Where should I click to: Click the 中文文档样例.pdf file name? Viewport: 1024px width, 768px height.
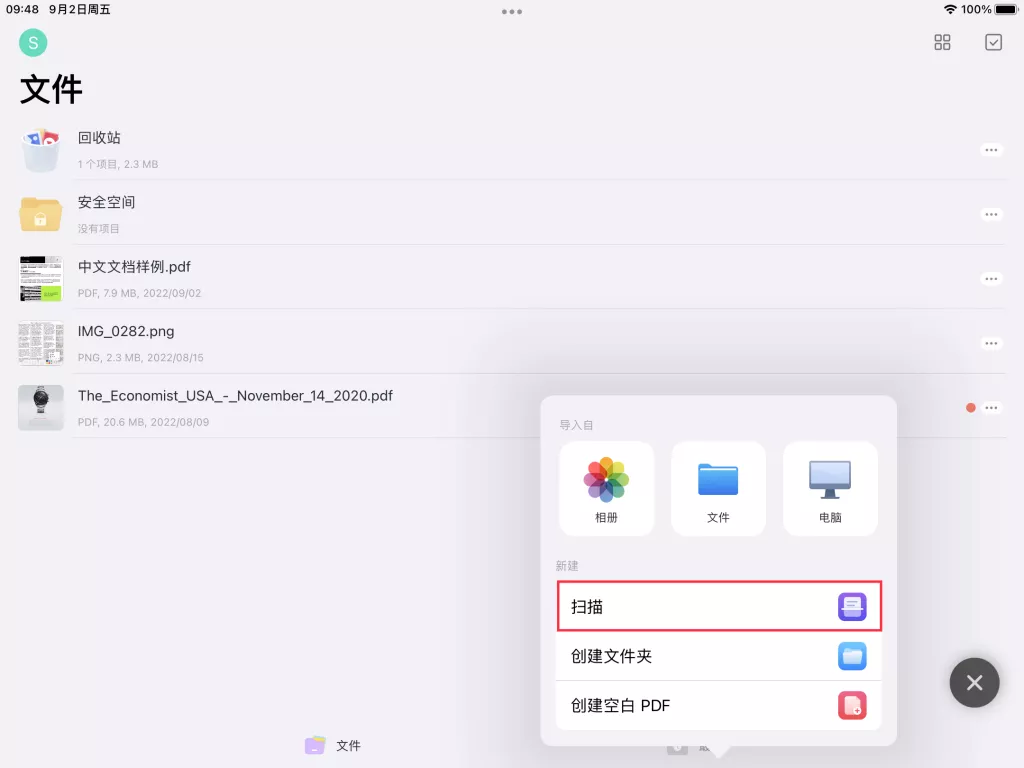[x=135, y=267]
